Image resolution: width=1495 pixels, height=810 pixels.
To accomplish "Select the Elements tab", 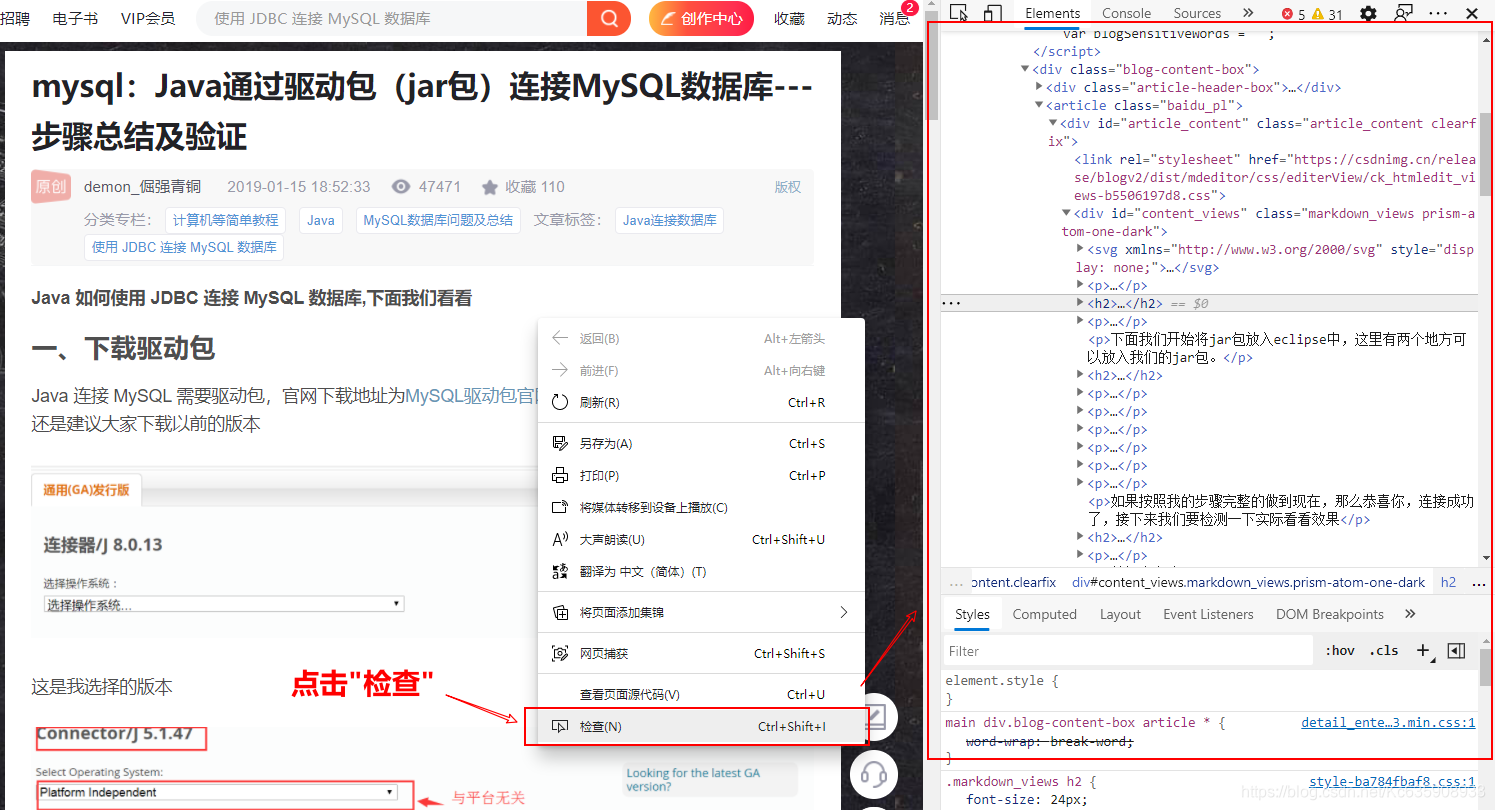I will tap(1052, 13).
